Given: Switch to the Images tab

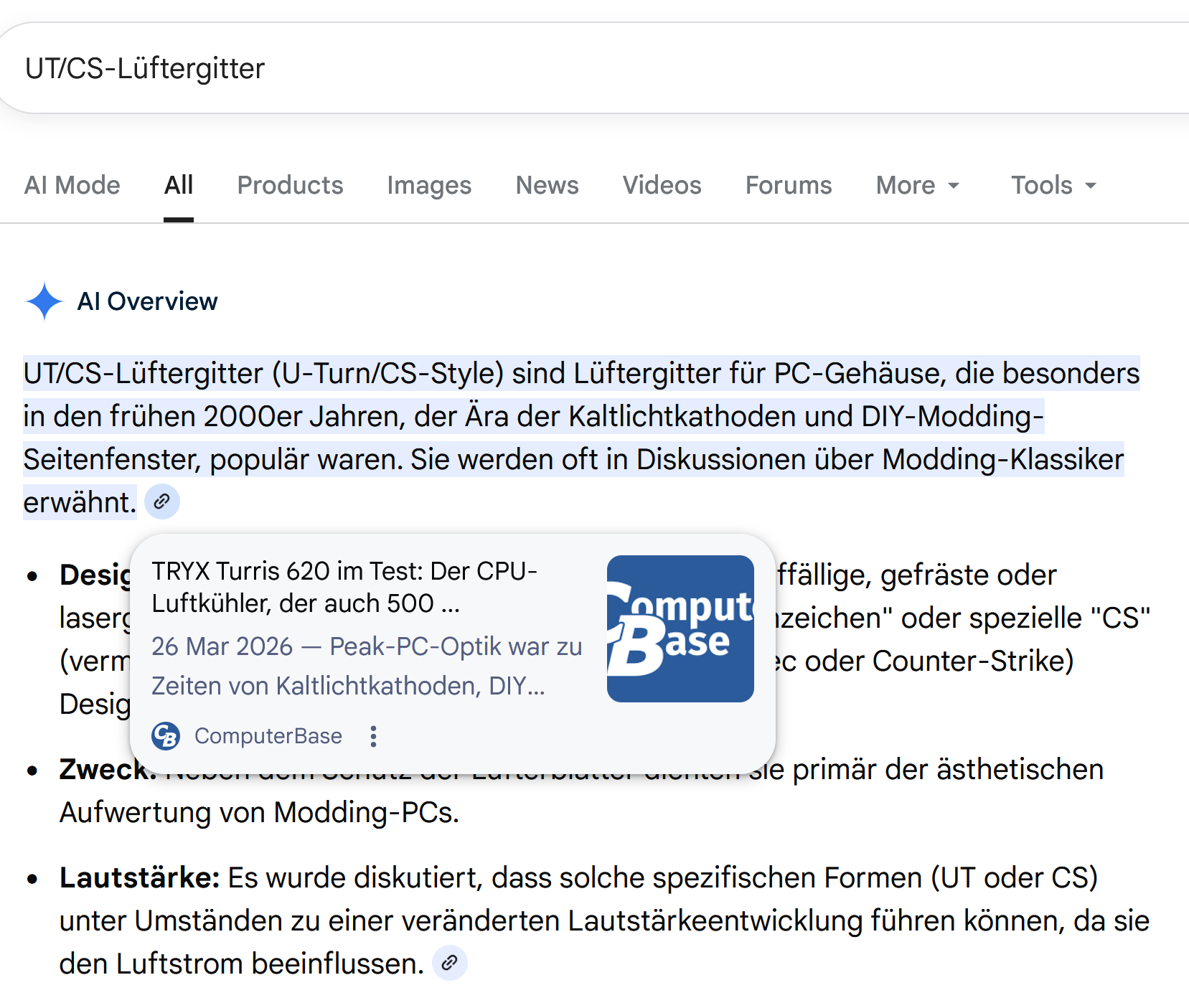Looking at the screenshot, I should (429, 185).
